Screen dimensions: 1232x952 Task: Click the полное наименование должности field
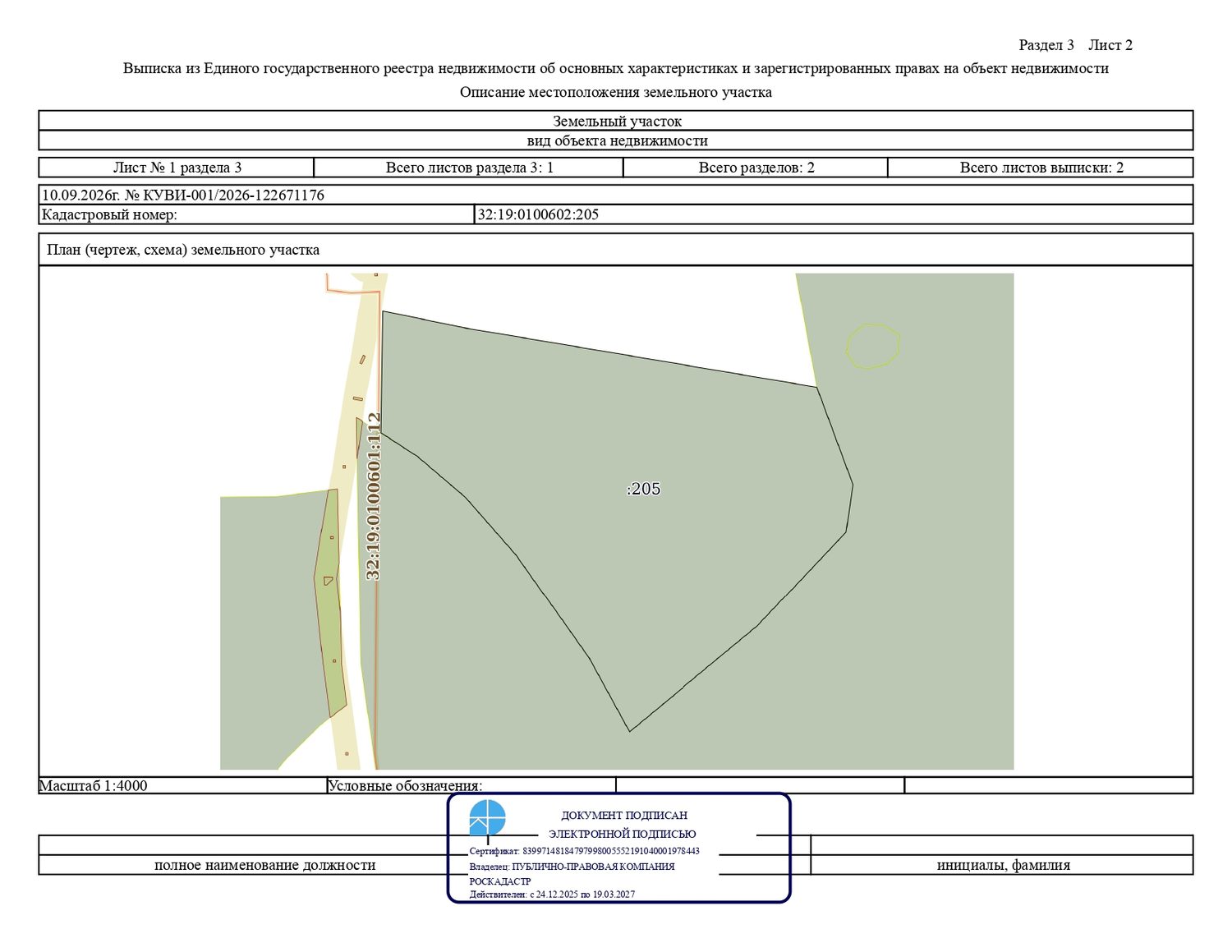pos(264,865)
